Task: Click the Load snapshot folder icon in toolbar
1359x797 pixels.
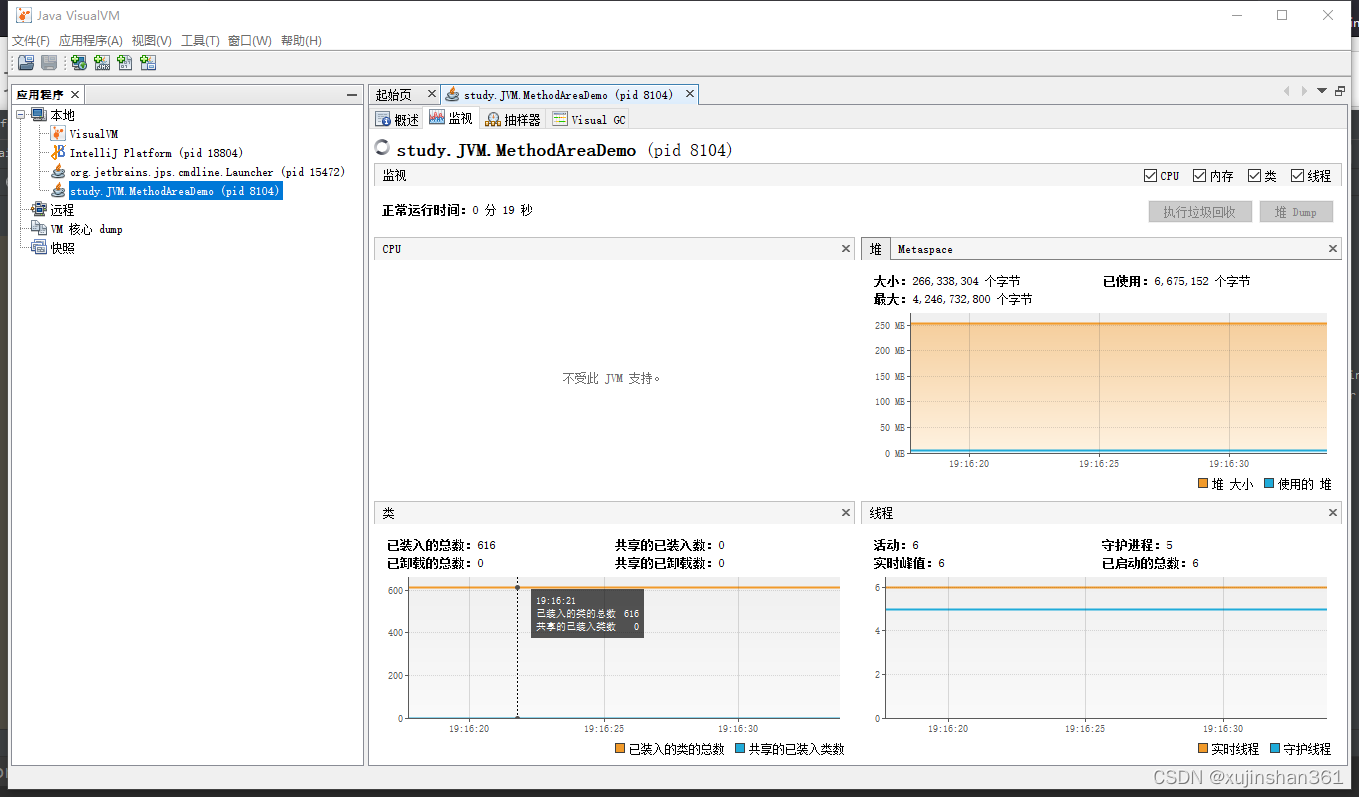Action: pyautogui.click(x=26, y=63)
